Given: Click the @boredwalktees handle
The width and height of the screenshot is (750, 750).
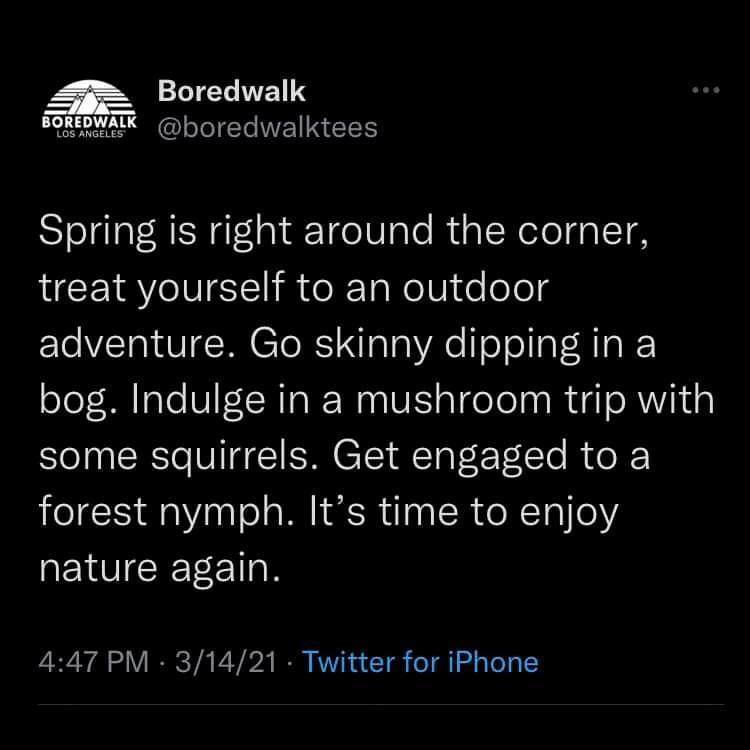Looking at the screenshot, I should [267, 128].
